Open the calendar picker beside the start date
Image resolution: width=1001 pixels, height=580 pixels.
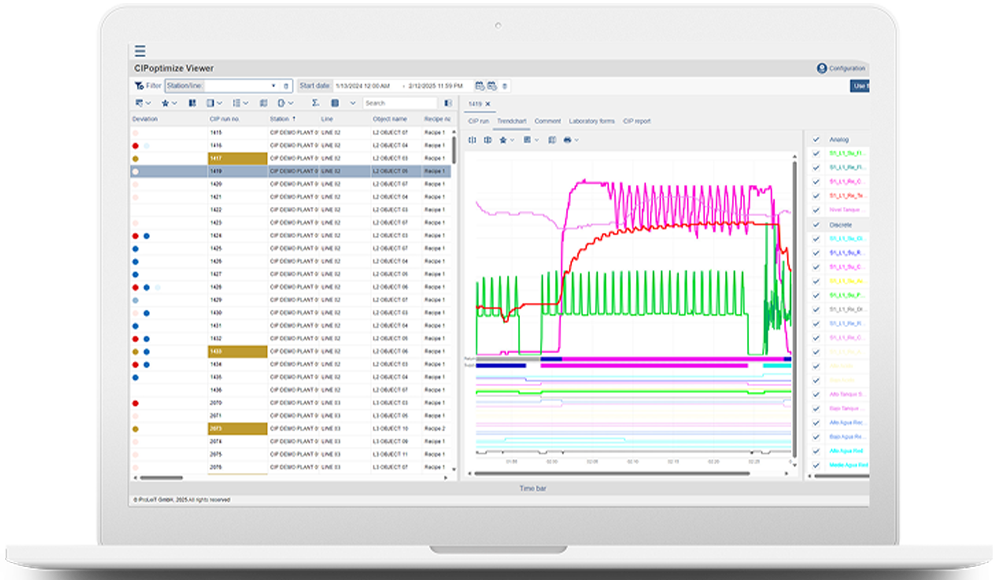[x=479, y=86]
